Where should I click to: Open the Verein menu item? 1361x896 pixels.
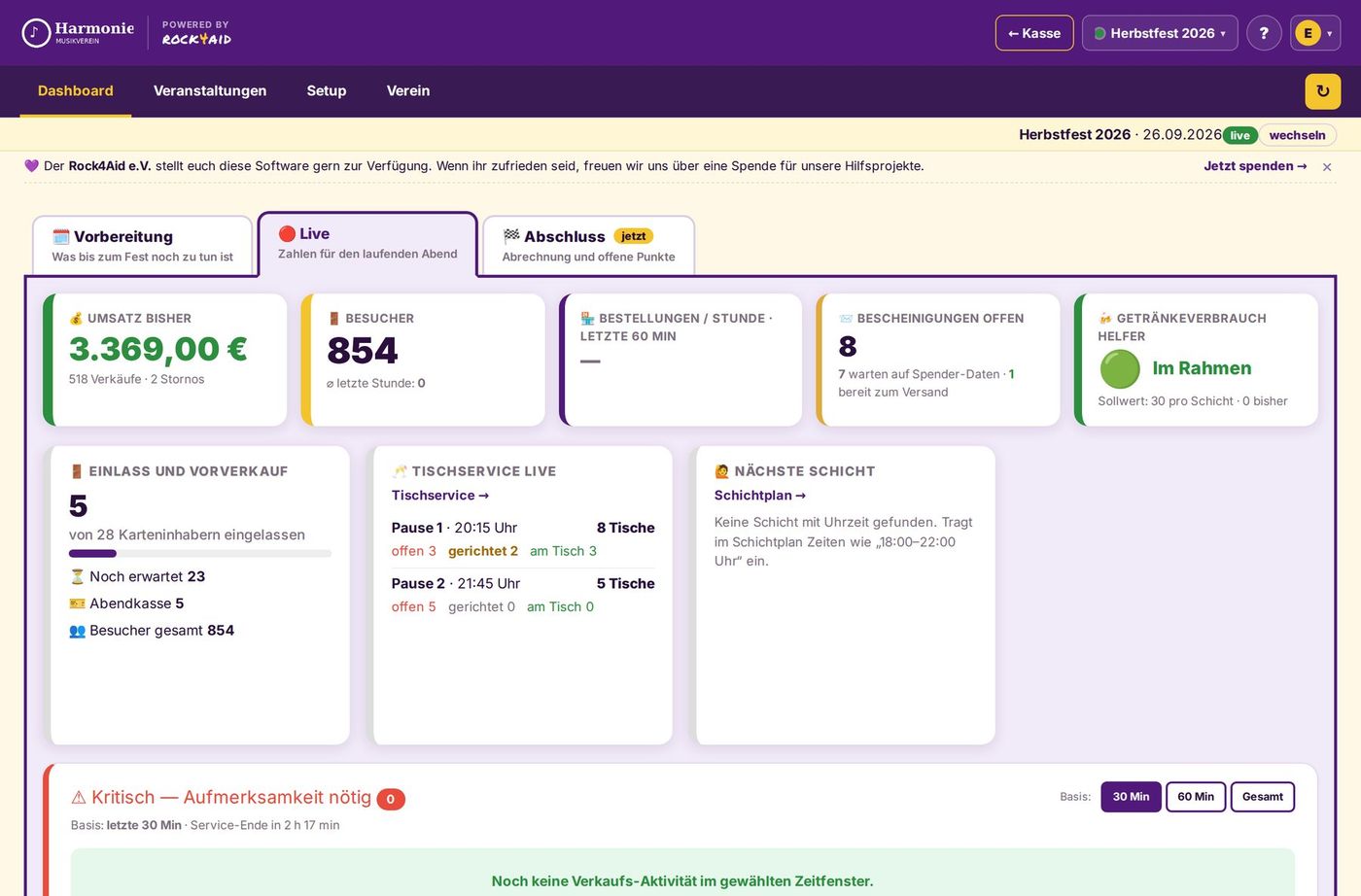click(x=408, y=91)
